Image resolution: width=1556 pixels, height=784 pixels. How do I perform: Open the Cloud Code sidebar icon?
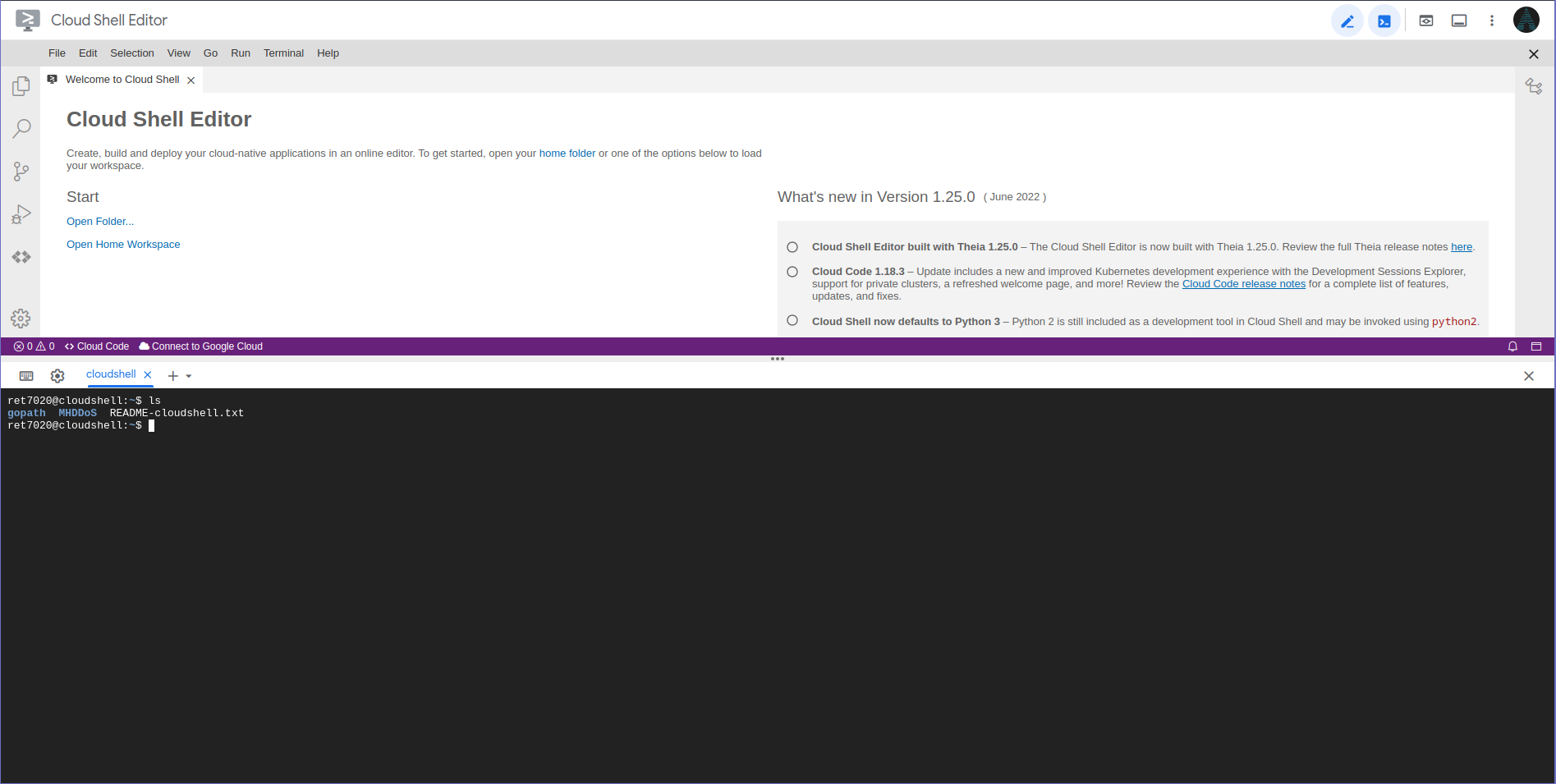coord(21,257)
